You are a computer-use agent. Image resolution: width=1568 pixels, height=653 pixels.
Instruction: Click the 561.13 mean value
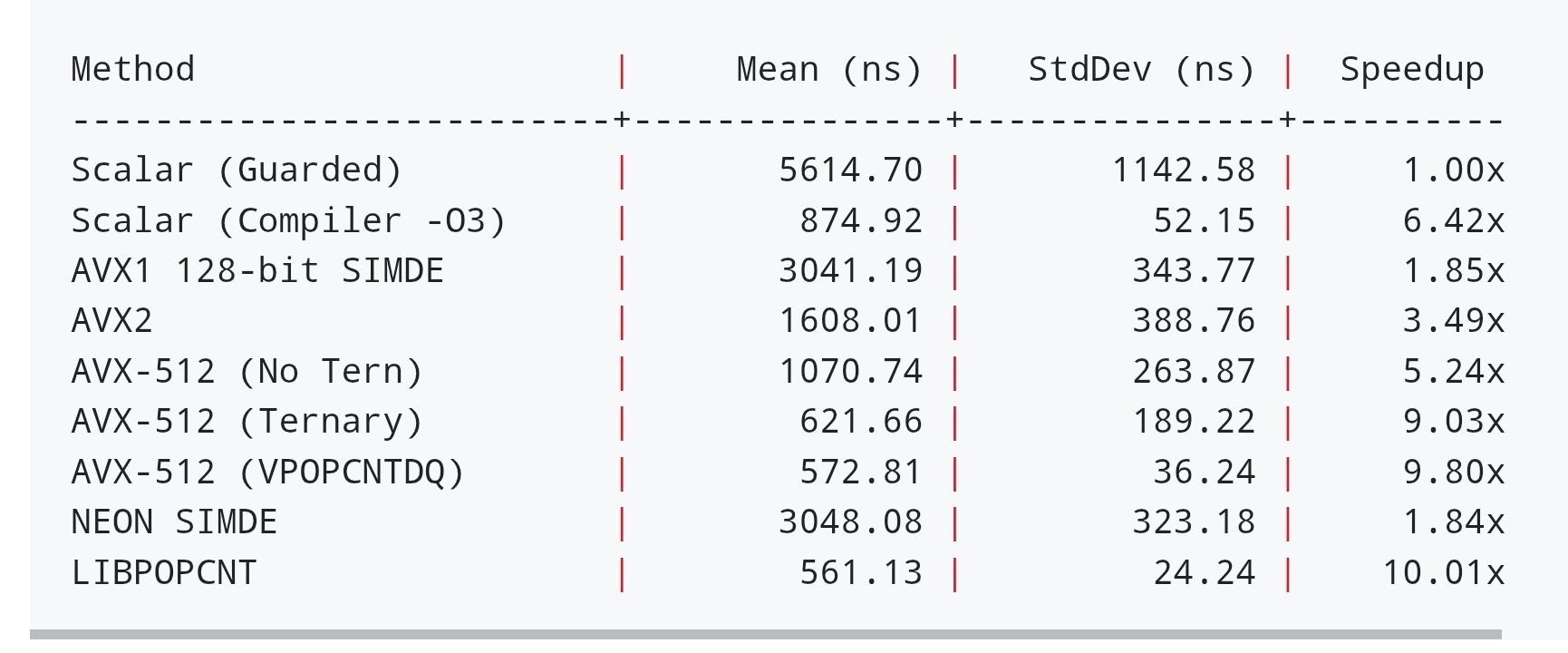coord(861,573)
